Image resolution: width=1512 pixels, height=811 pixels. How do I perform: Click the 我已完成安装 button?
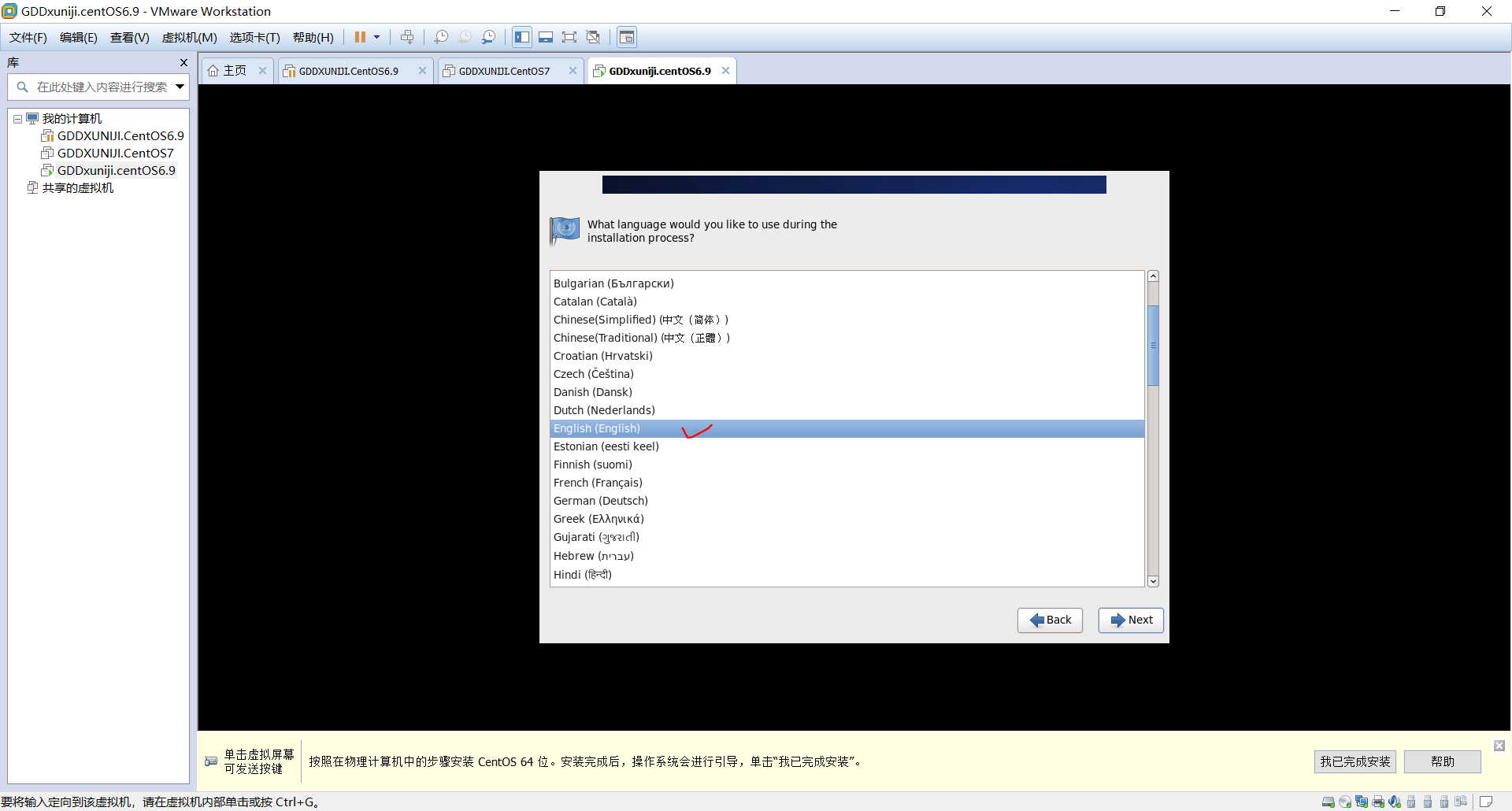1354,761
